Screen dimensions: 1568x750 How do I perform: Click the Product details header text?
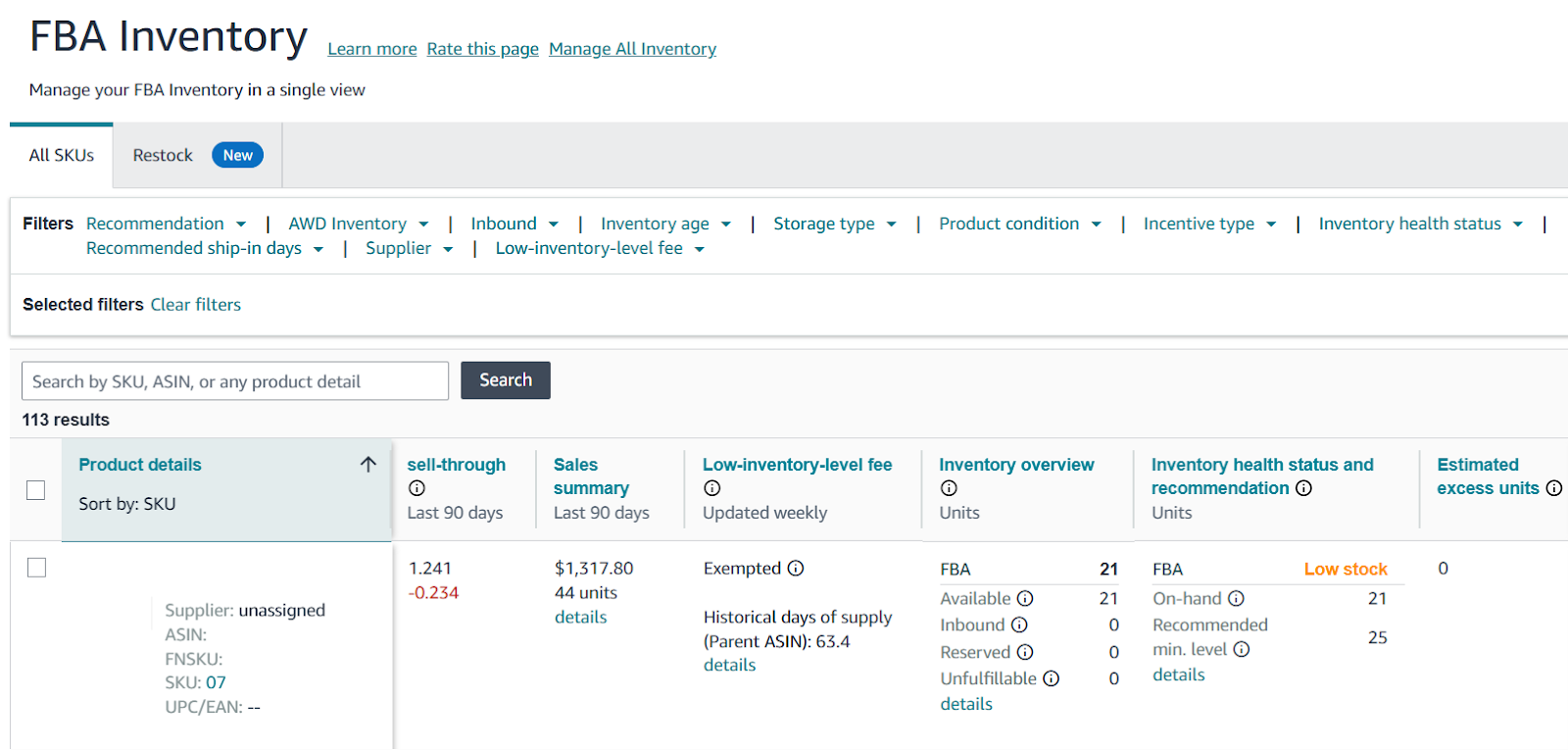coord(140,465)
